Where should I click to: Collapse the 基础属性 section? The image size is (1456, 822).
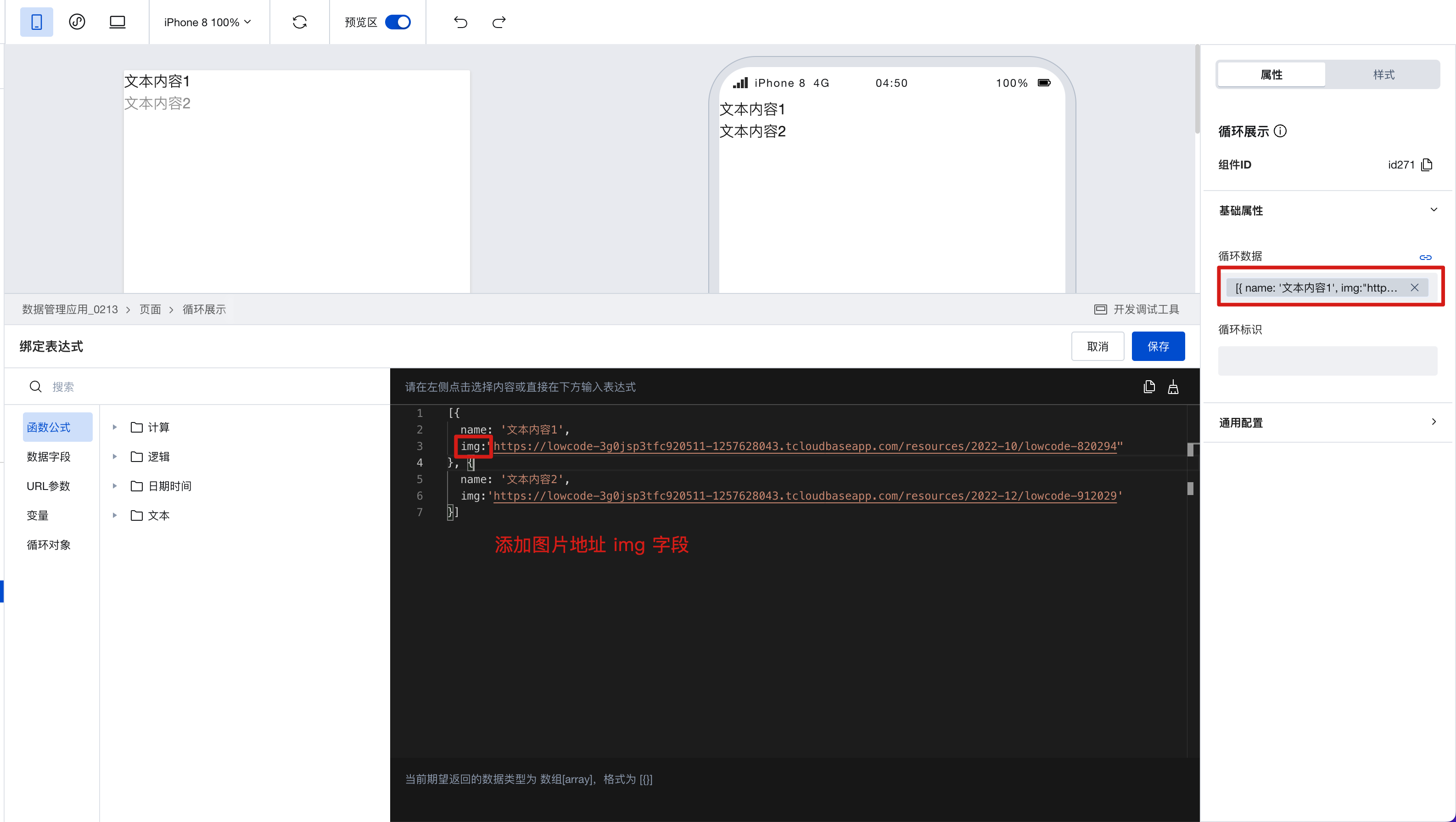1434,210
